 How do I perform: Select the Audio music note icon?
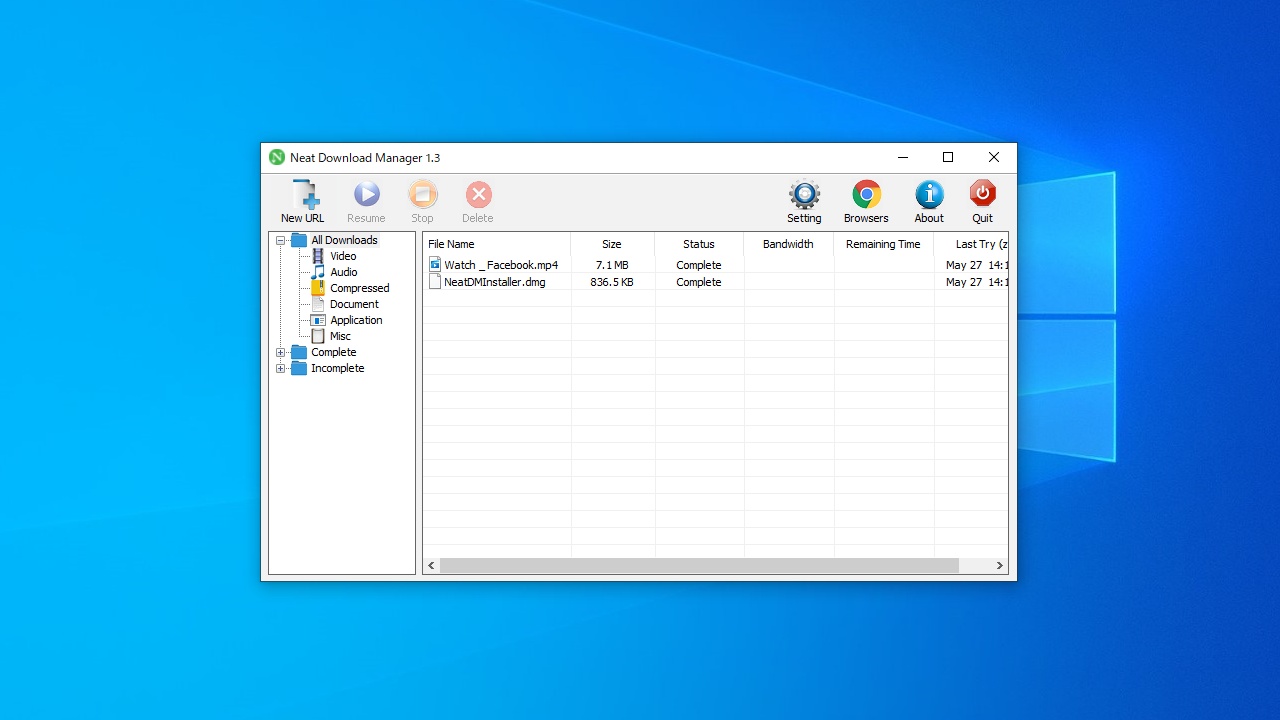[x=318, y=272]
